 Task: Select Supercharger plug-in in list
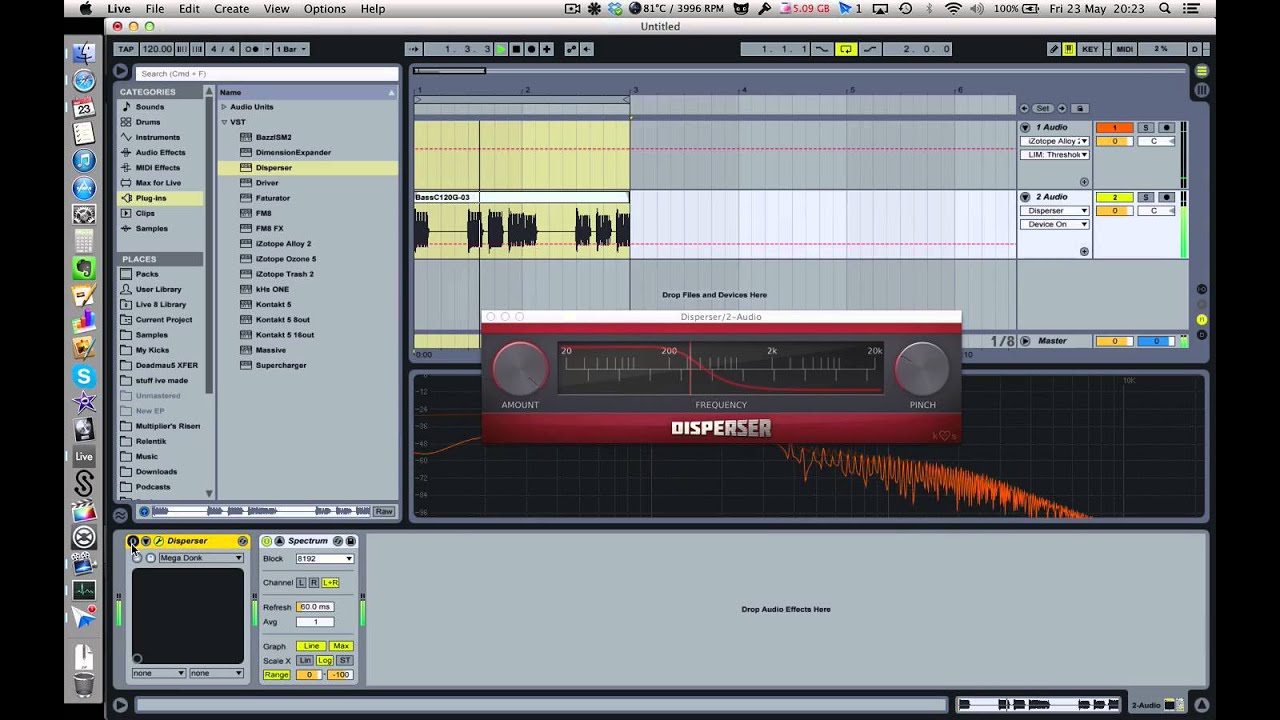point(280,365)
